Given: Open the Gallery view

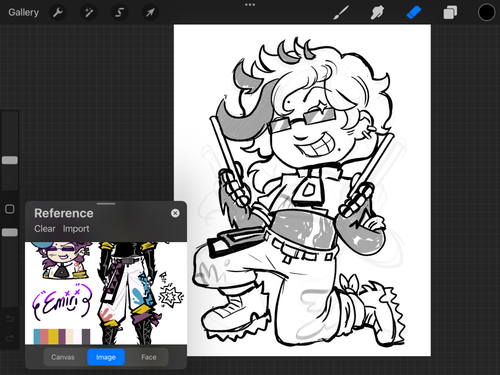Looking at the screenshot, I should (23, 12).
